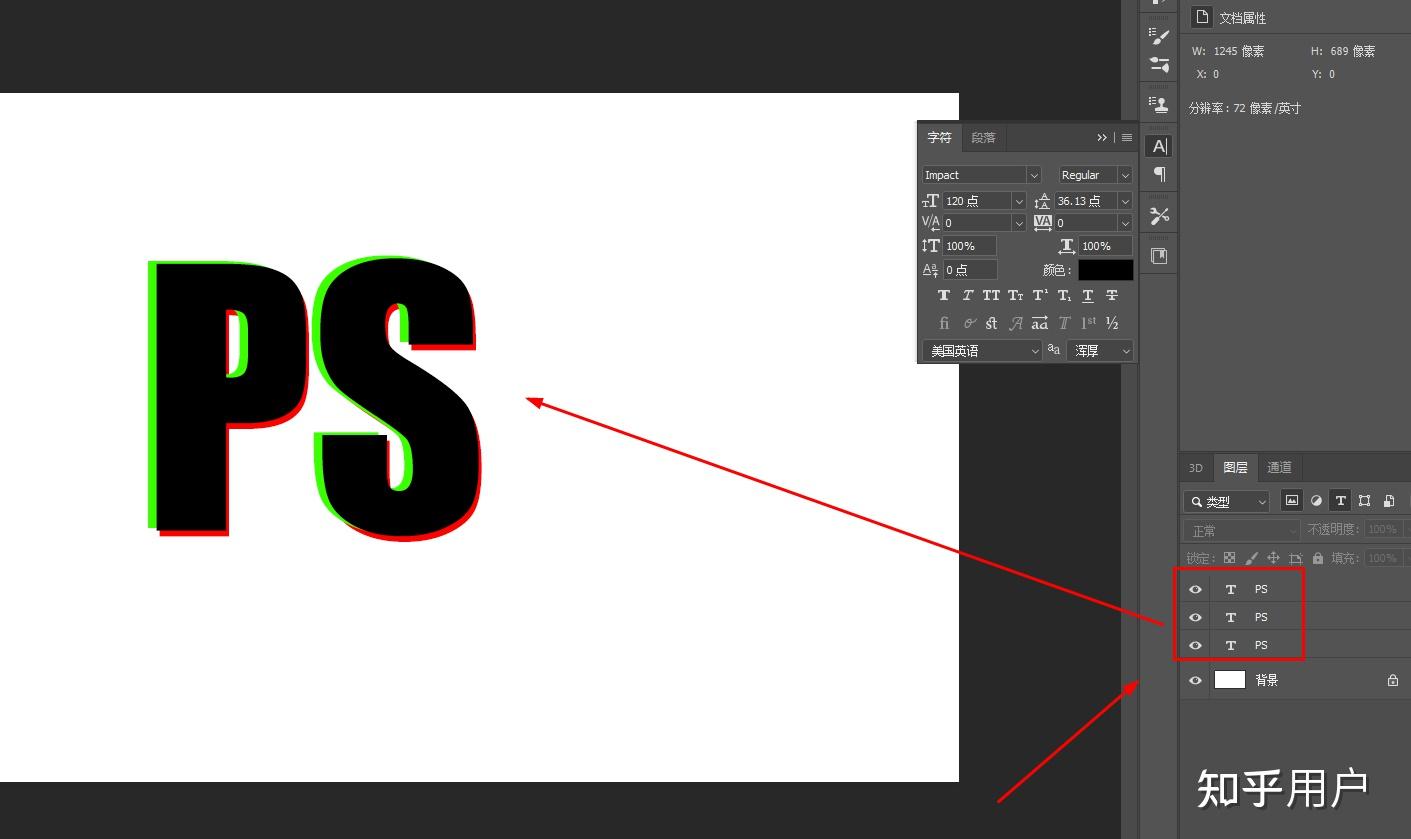Toggle the adjustment layer filter icon
This screenshot has height=839, width=1411.
pos(1316,501)
